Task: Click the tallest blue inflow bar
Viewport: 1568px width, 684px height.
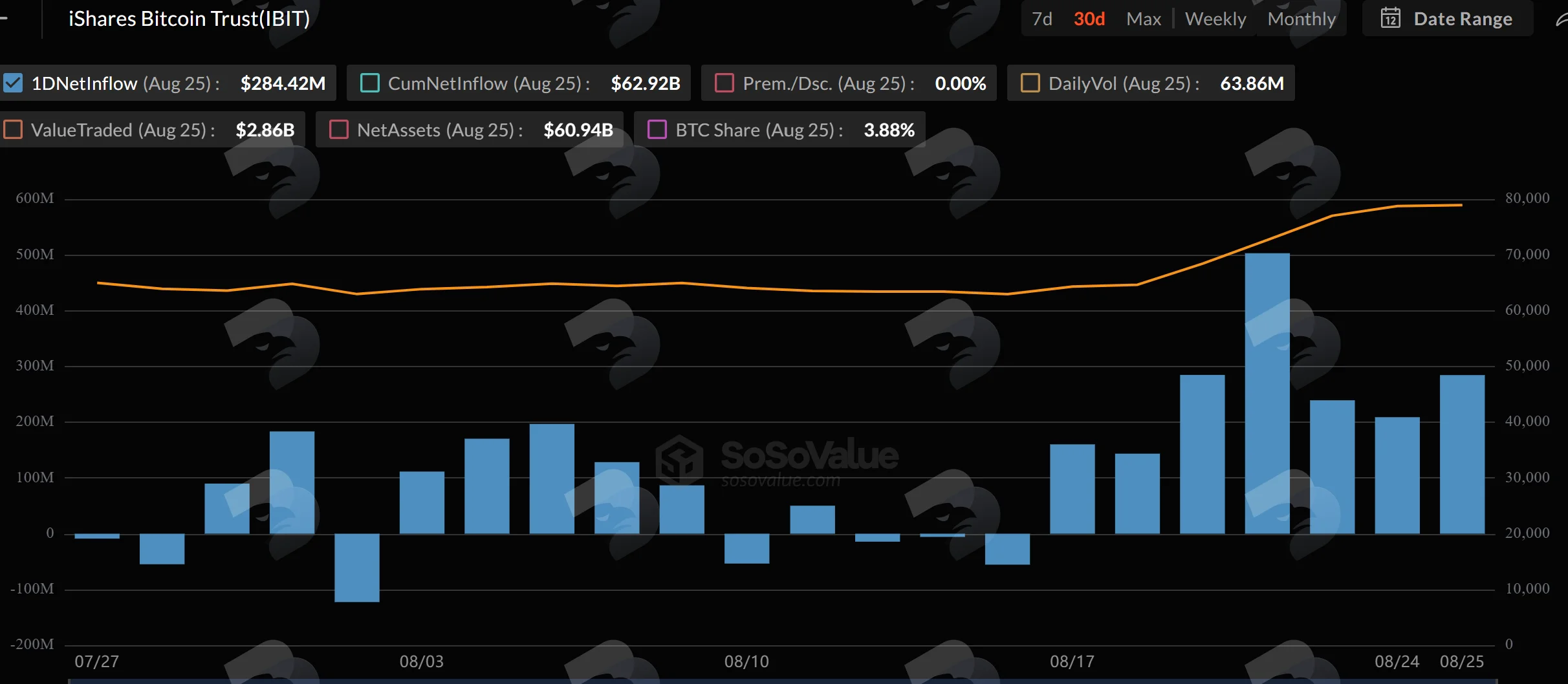Action: pyautogui.click(x=1267, y=393)
